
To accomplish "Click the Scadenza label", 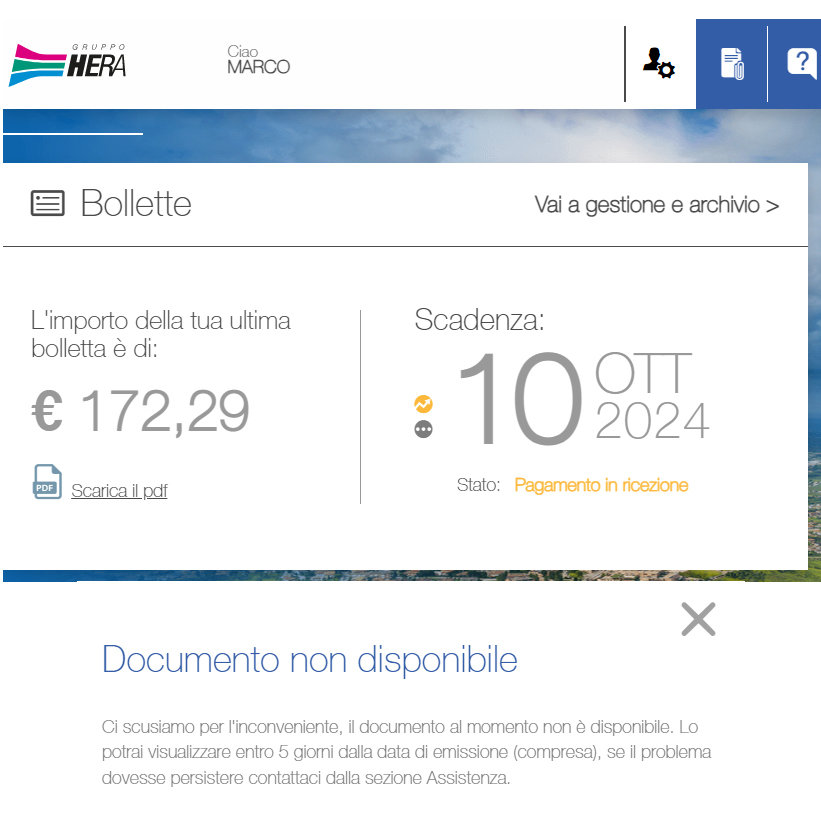I will tap(479, 320).
